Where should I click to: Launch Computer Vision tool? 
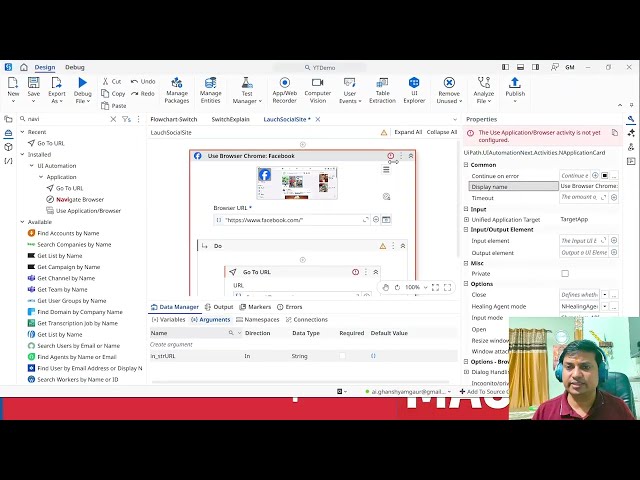[x=318, y=90]
